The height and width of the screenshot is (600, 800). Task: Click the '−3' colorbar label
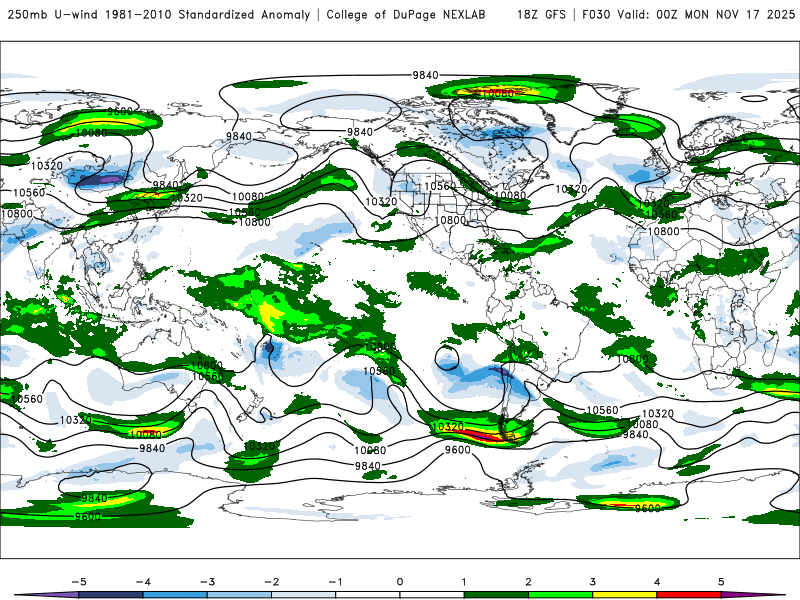tap(207, 582)
